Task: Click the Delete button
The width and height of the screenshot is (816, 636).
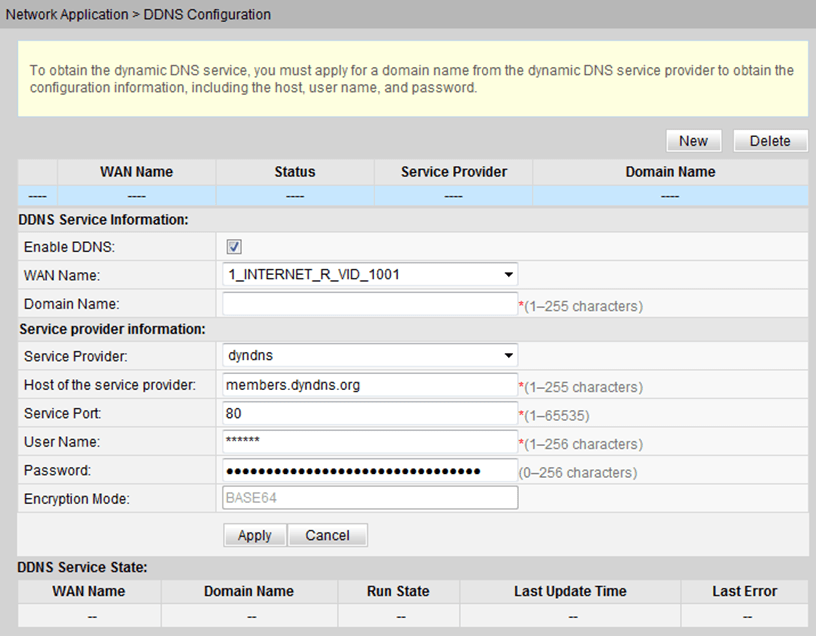Action: [x=770, y=141]
